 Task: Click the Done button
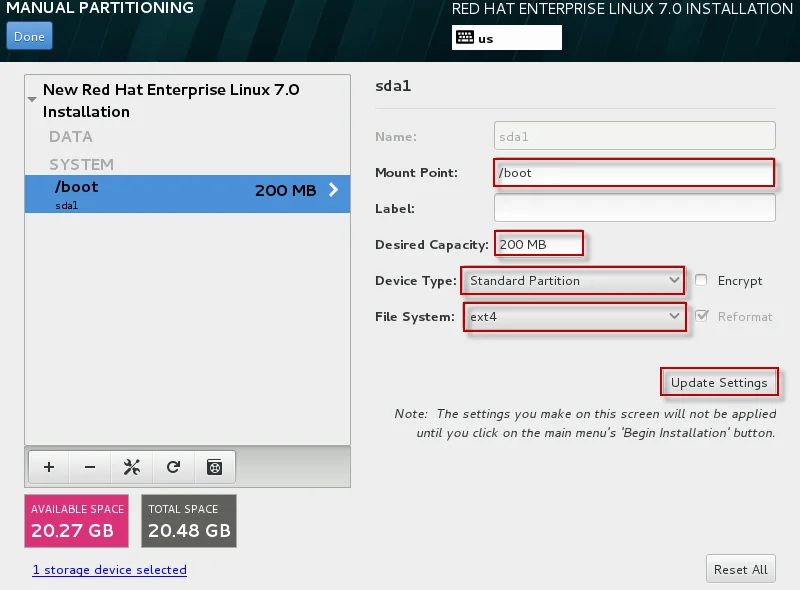[29, 37]
